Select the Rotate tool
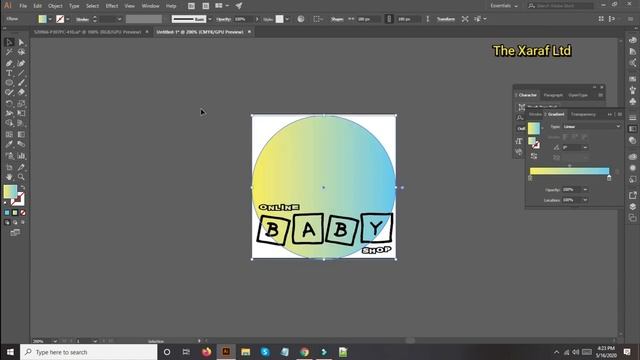This screenshot has height=360, width=640. click(x=9, y=103)
